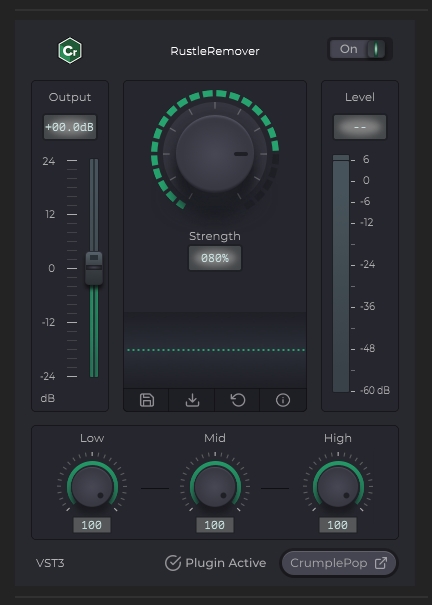The width and height of the screenshot is (432, 605).
Task: Click the High 100 value box
Action: pos(338,525)
